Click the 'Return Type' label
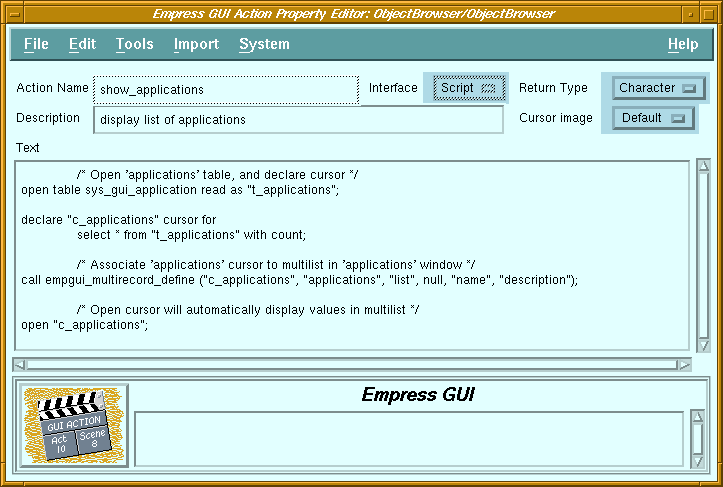723x487 pixels. coord(553,88)
